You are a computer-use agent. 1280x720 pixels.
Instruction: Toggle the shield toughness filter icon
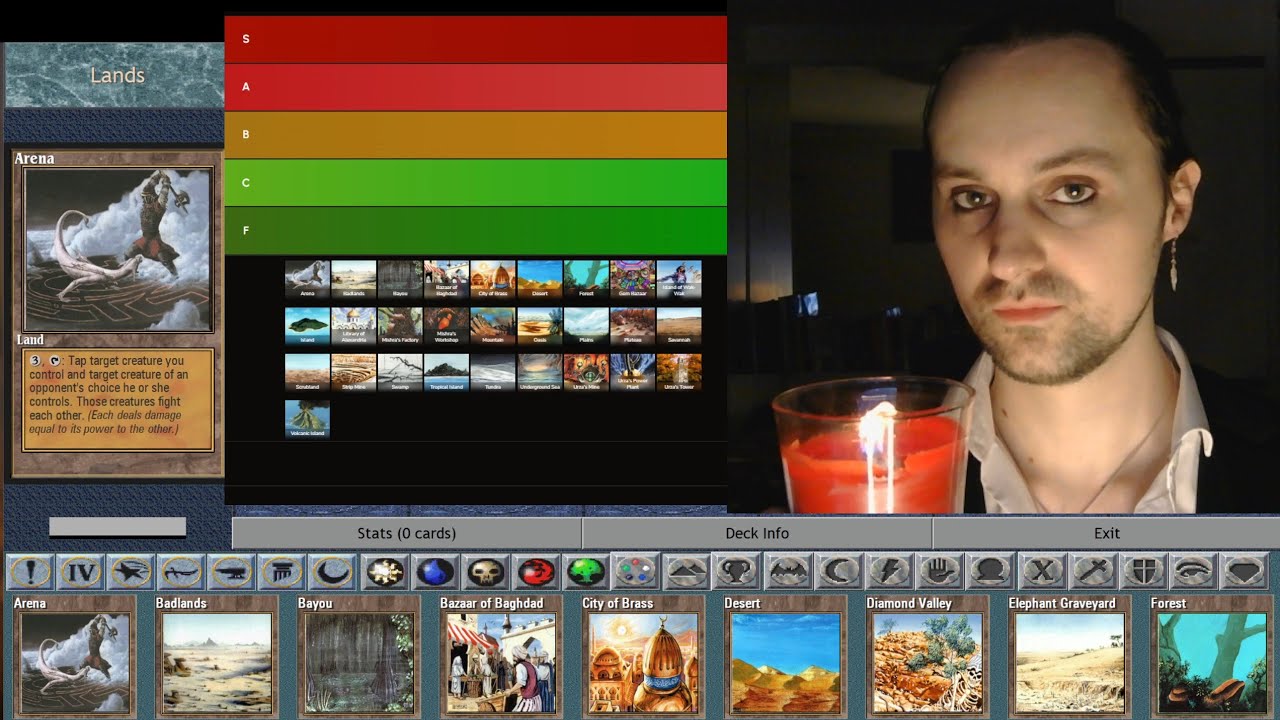point(1143,572)
